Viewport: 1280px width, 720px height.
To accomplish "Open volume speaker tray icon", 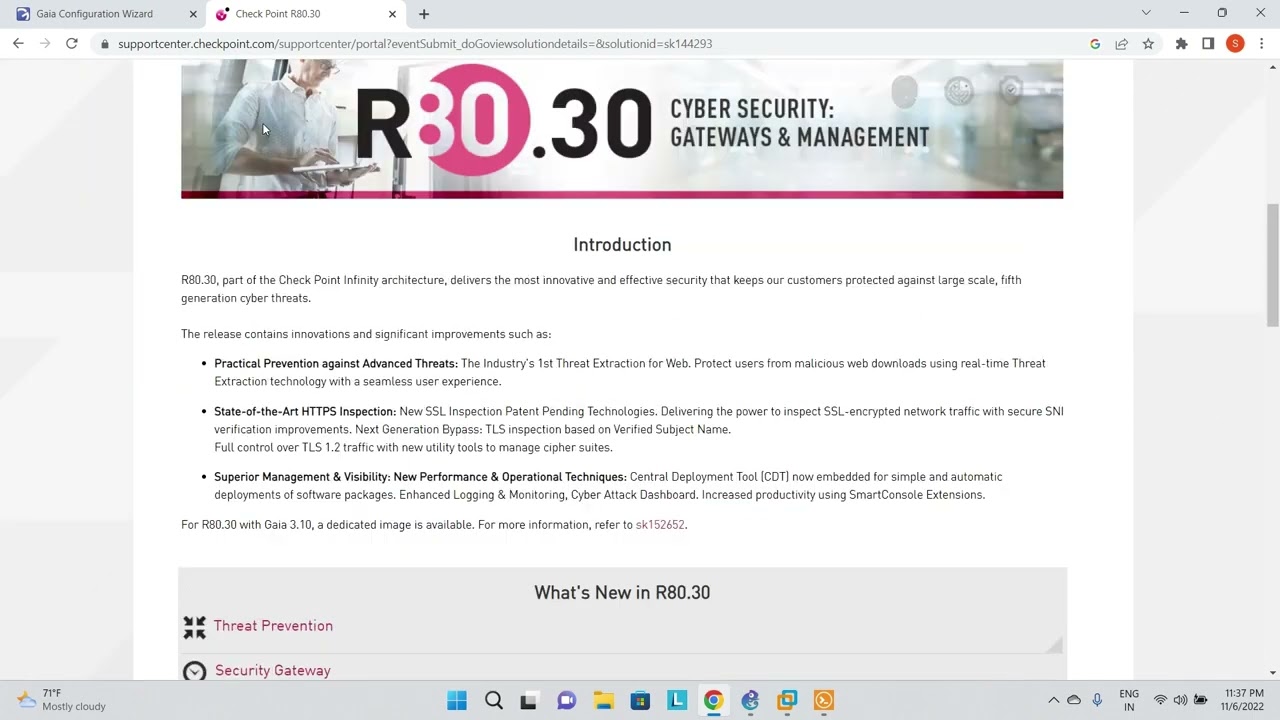I will click(1180, 700).
